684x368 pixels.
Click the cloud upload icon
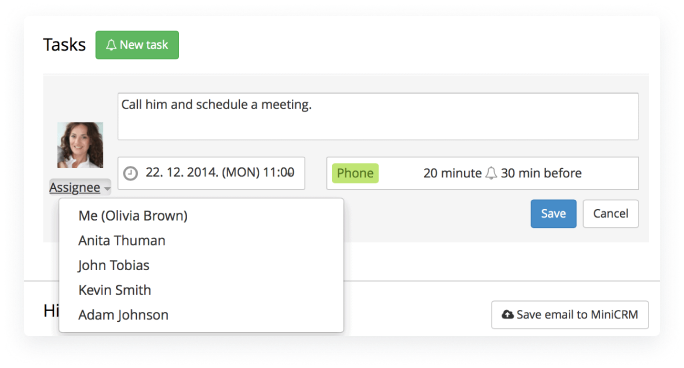click(x=507, y=314)
